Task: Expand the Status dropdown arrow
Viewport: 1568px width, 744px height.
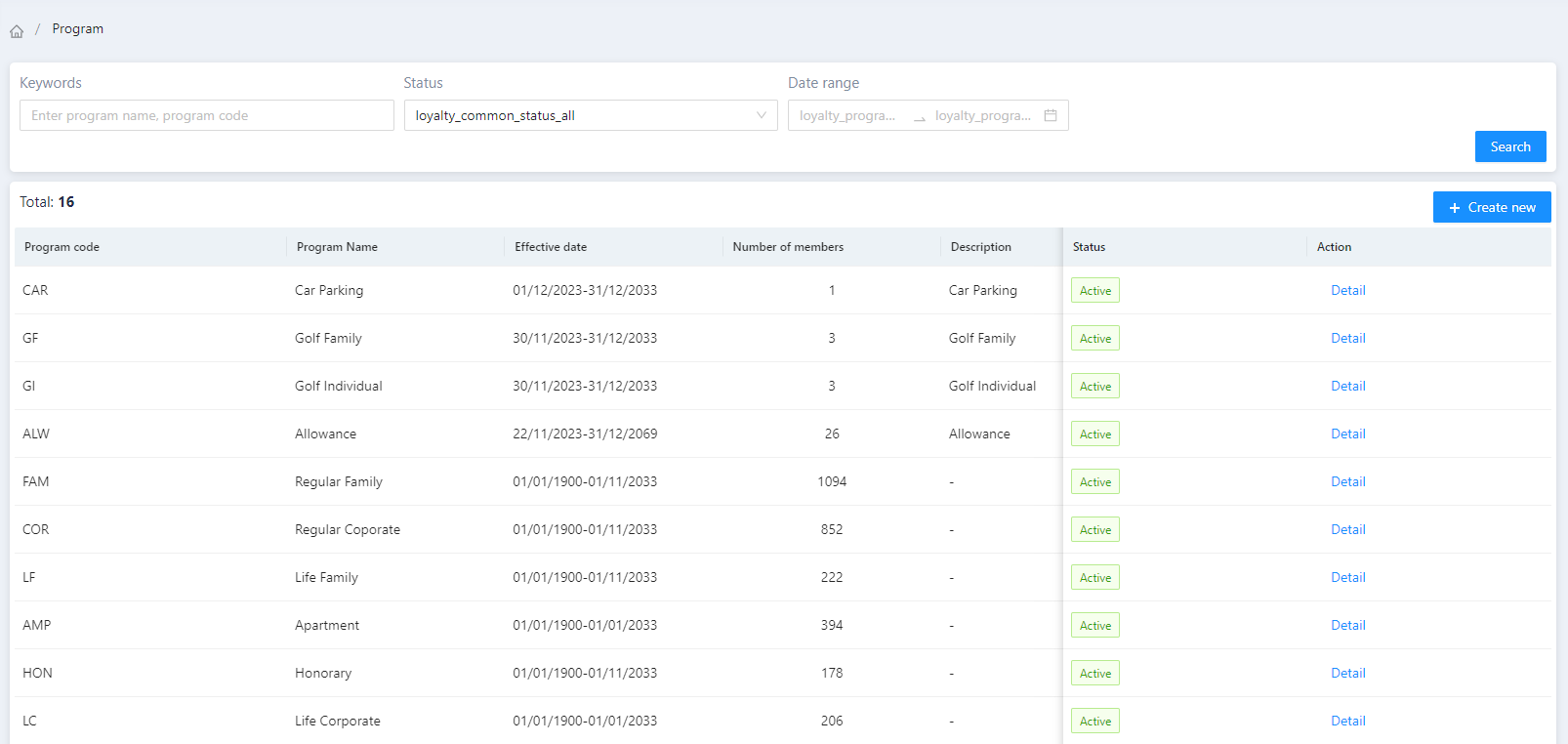Action: (762, 115)
